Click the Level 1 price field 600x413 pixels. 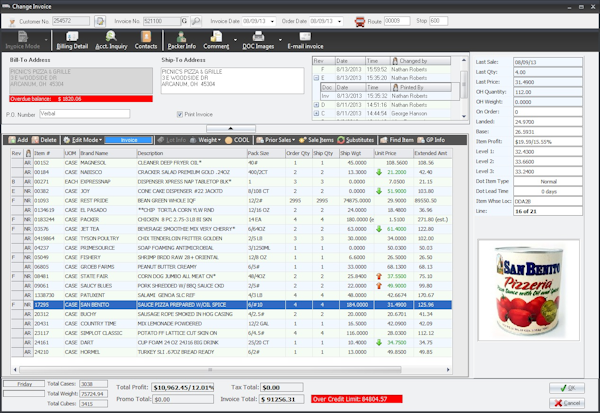tap(548, 152)
